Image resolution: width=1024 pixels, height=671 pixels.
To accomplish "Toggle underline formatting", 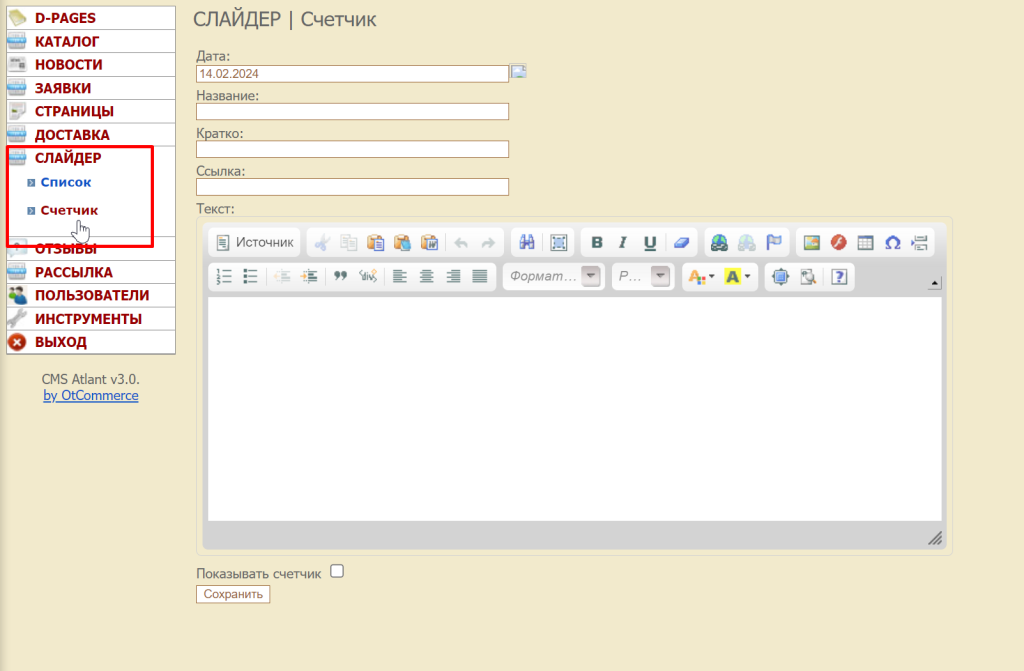I will click(650, 243).
